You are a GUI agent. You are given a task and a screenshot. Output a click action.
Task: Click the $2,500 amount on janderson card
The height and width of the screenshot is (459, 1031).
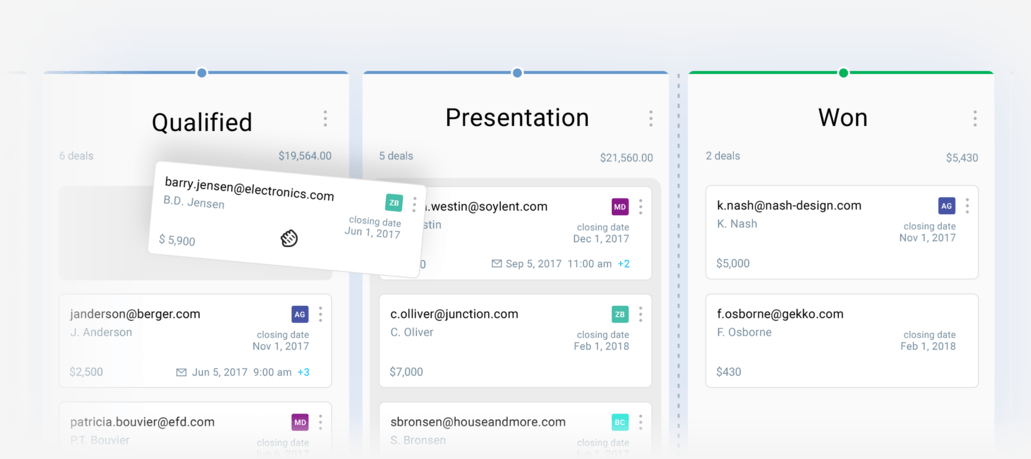click(x=86, y=372)
